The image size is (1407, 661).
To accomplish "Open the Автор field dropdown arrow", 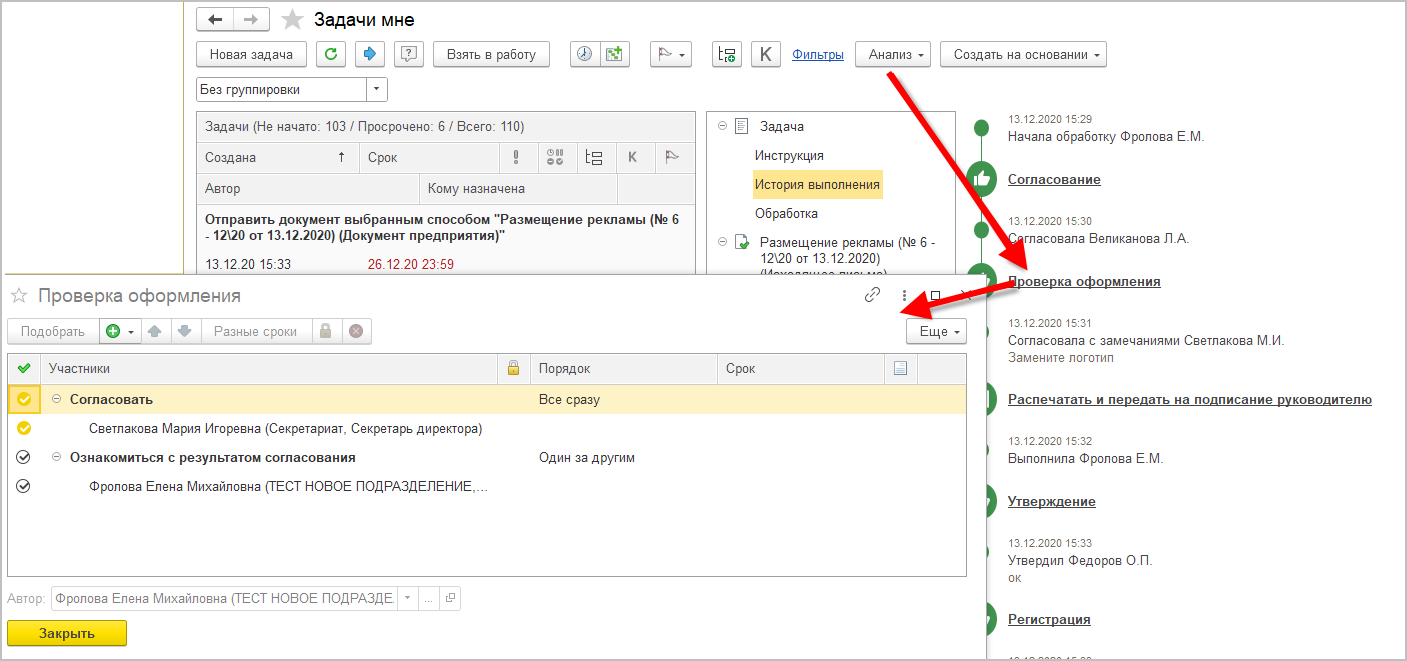I will (407, 598).
